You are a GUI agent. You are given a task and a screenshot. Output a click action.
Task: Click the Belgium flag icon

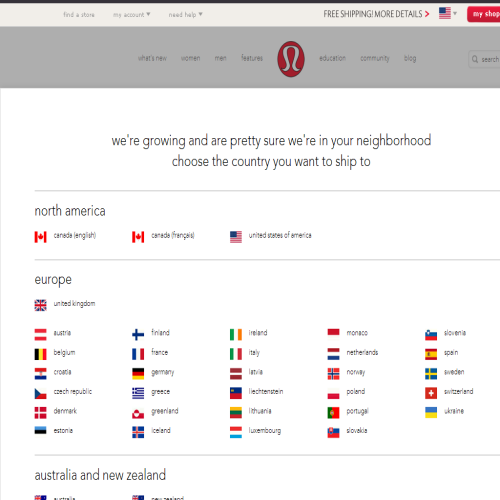point(41,354)
